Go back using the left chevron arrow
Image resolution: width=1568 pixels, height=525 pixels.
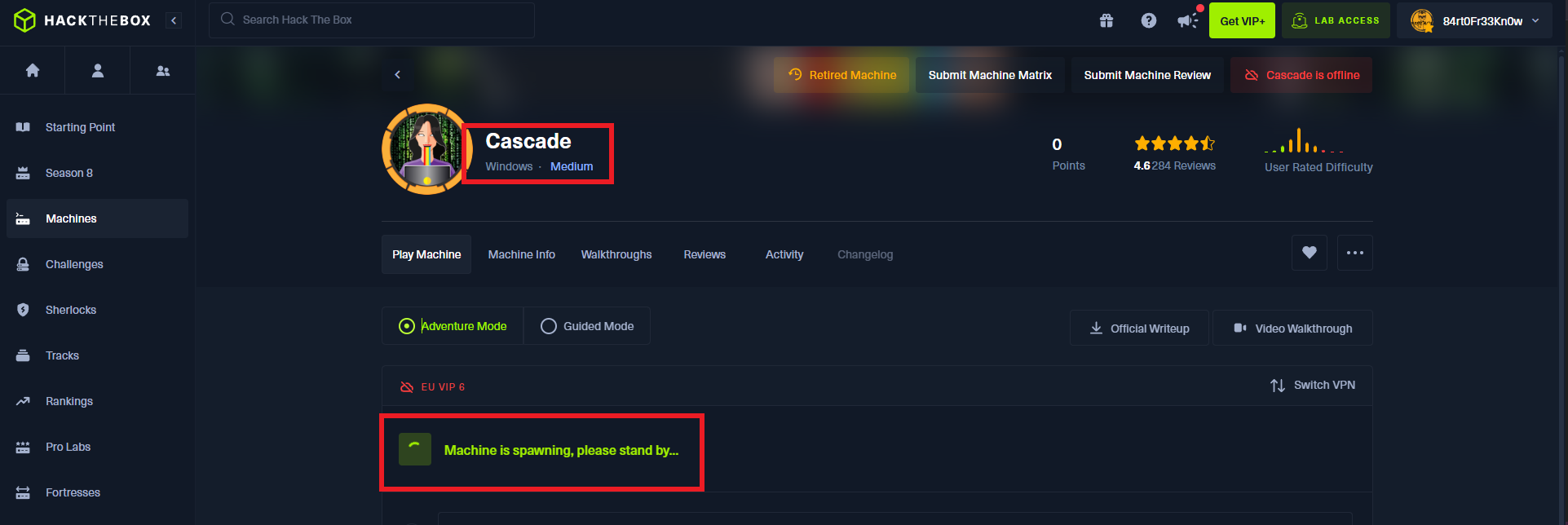tap(398, 74)
